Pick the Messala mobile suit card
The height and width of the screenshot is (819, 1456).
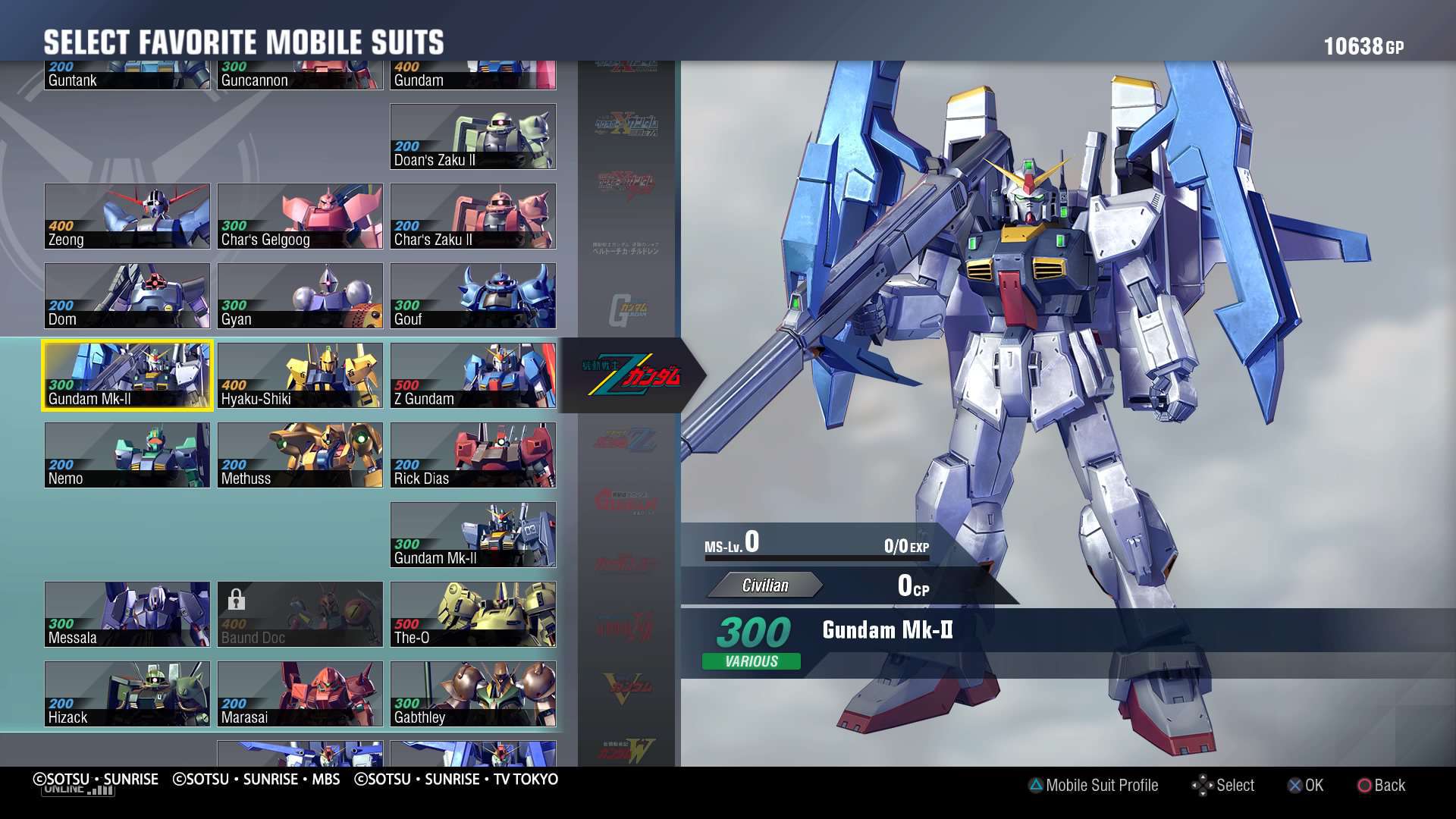[127, 614]
